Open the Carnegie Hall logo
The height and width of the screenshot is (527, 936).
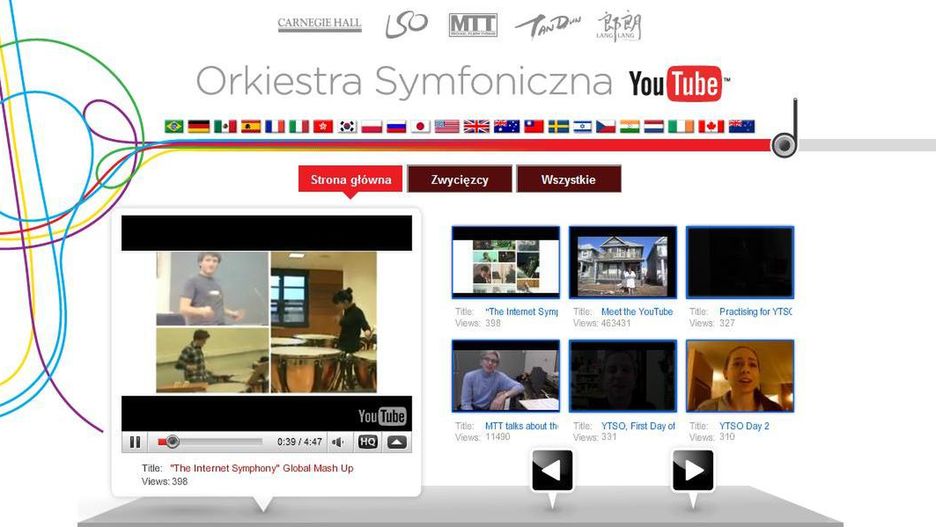point(319,24)
